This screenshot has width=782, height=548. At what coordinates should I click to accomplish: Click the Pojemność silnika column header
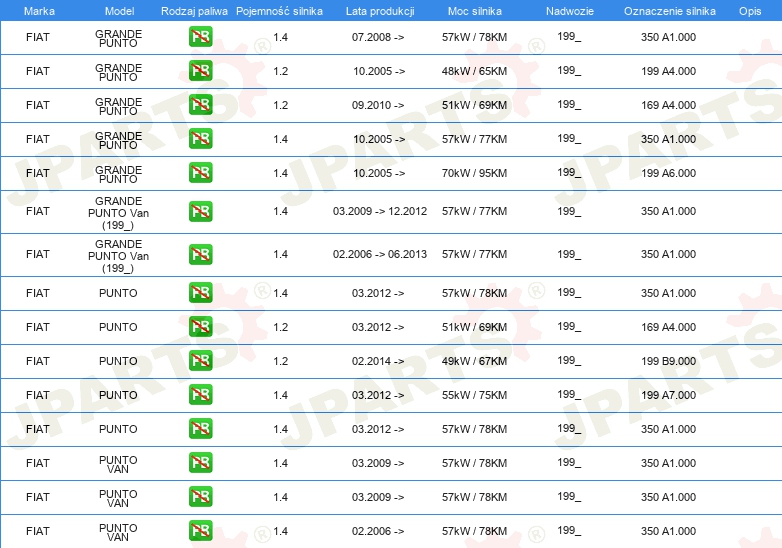(x=279, y=11)
